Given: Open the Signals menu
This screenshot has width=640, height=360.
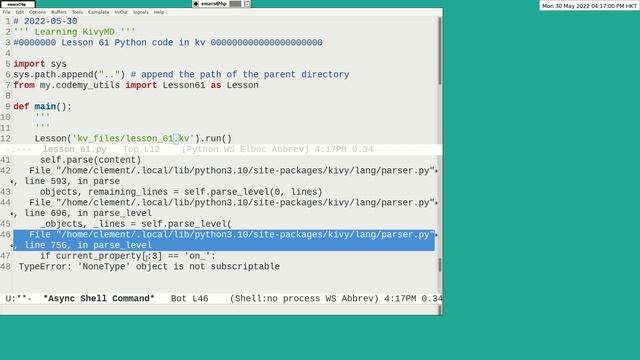Looking at the screenshot, I should click(140, 12).
